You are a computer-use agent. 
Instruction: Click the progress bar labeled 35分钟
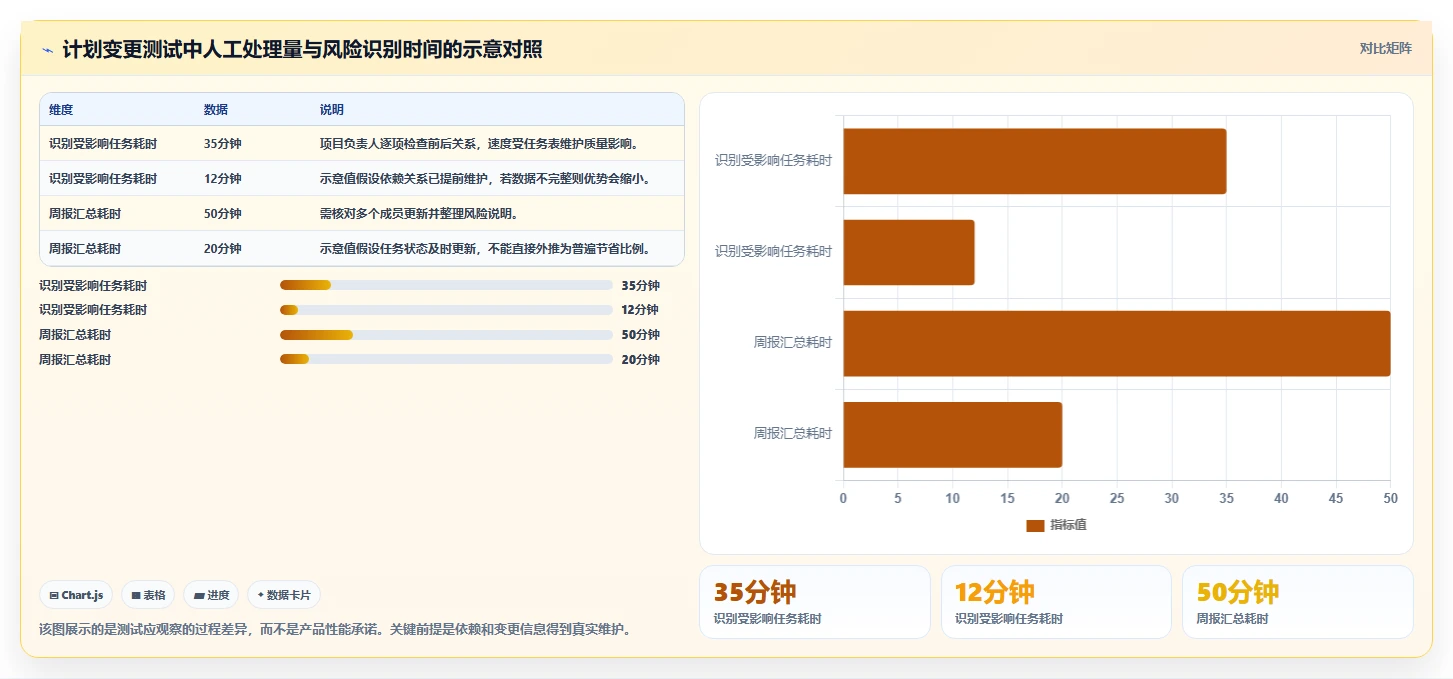pos(446,286)
